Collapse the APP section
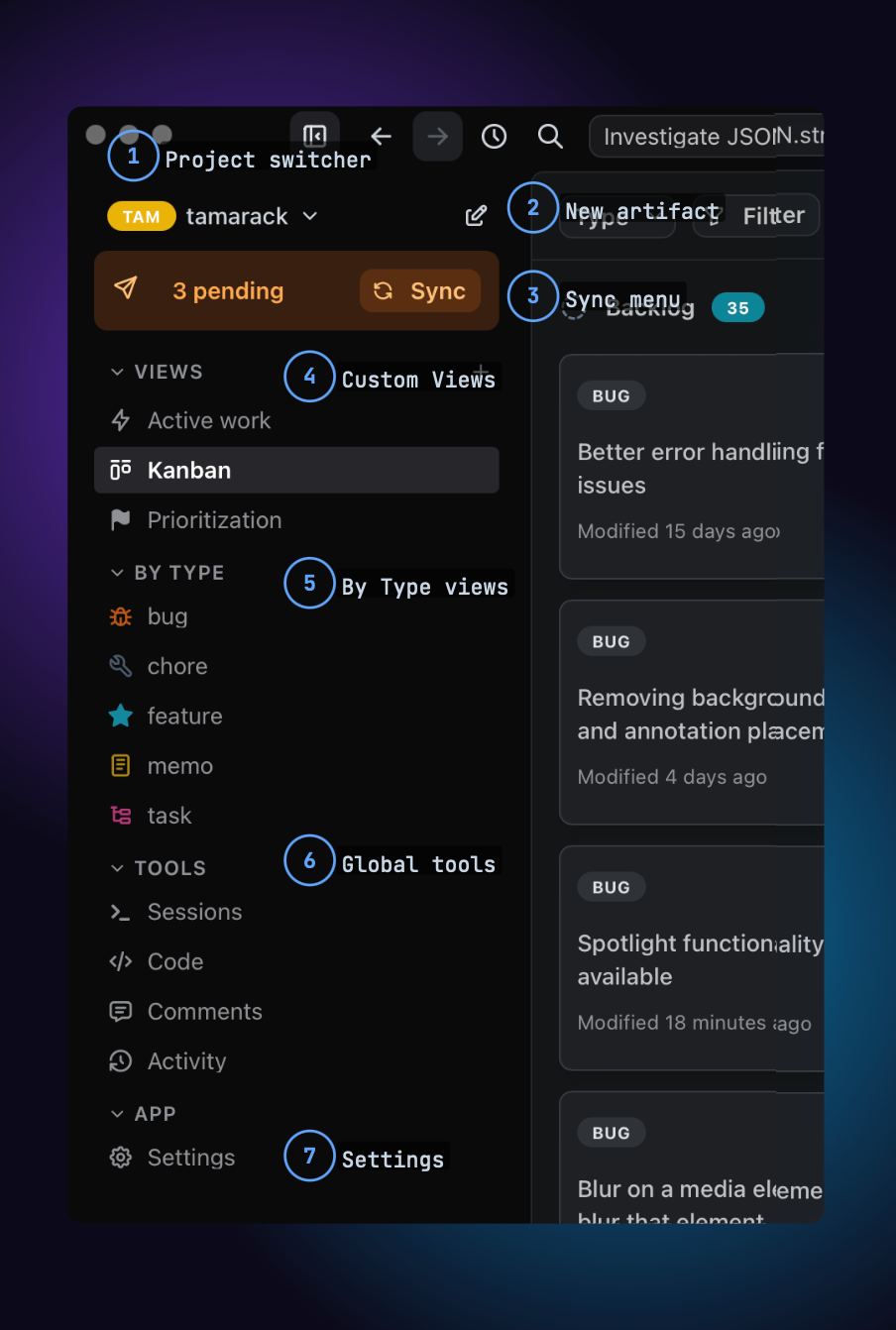Image resolution: width=896 pixels, height=1330 pixels. pyautogui.click(x=144, y=1114)
